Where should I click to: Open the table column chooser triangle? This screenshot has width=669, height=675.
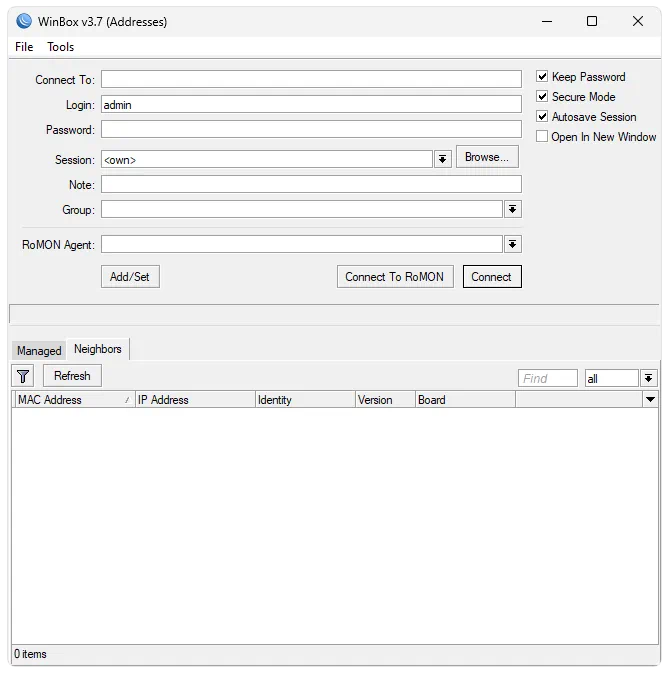pyautogui.click(x=650, y=399)
